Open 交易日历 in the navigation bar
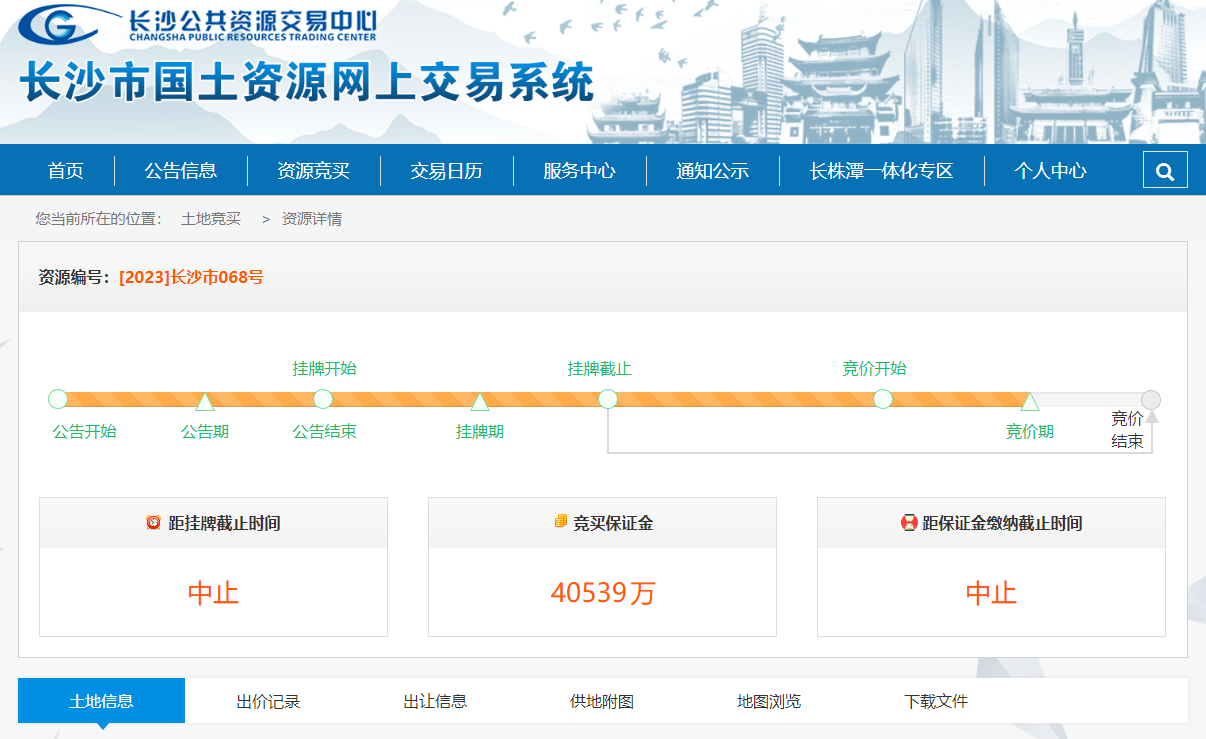The width and height of the screenshot is (1206, 739). click(x=447, y=171)
